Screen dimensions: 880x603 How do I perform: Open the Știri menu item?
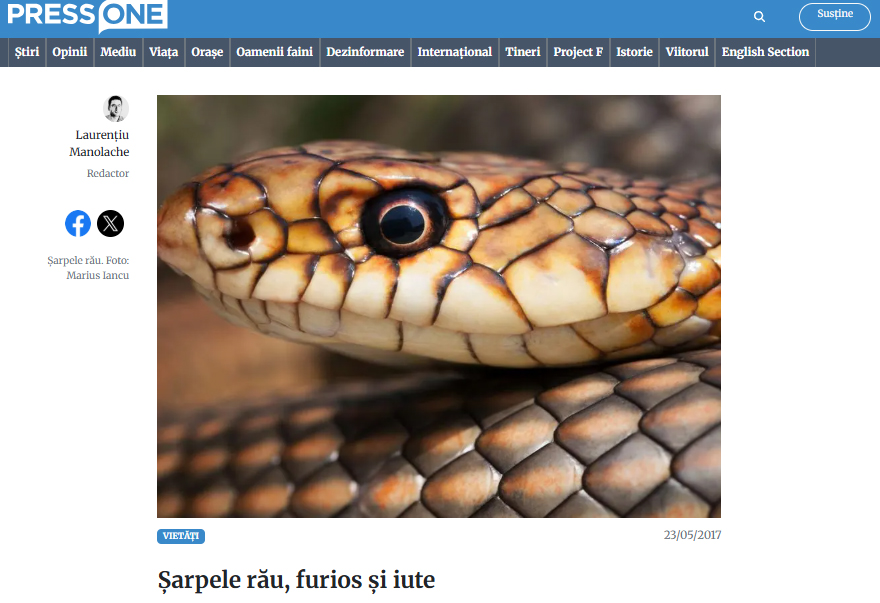(27, 52)
